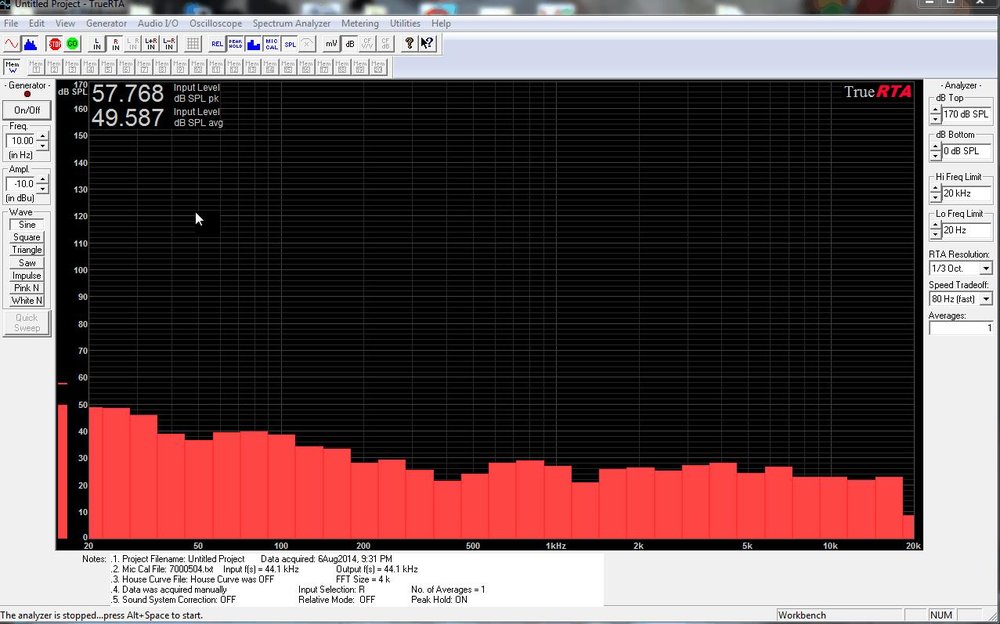
Task: Click the Ampl value field showing -10.0
Action: click(x=22, y=184)
